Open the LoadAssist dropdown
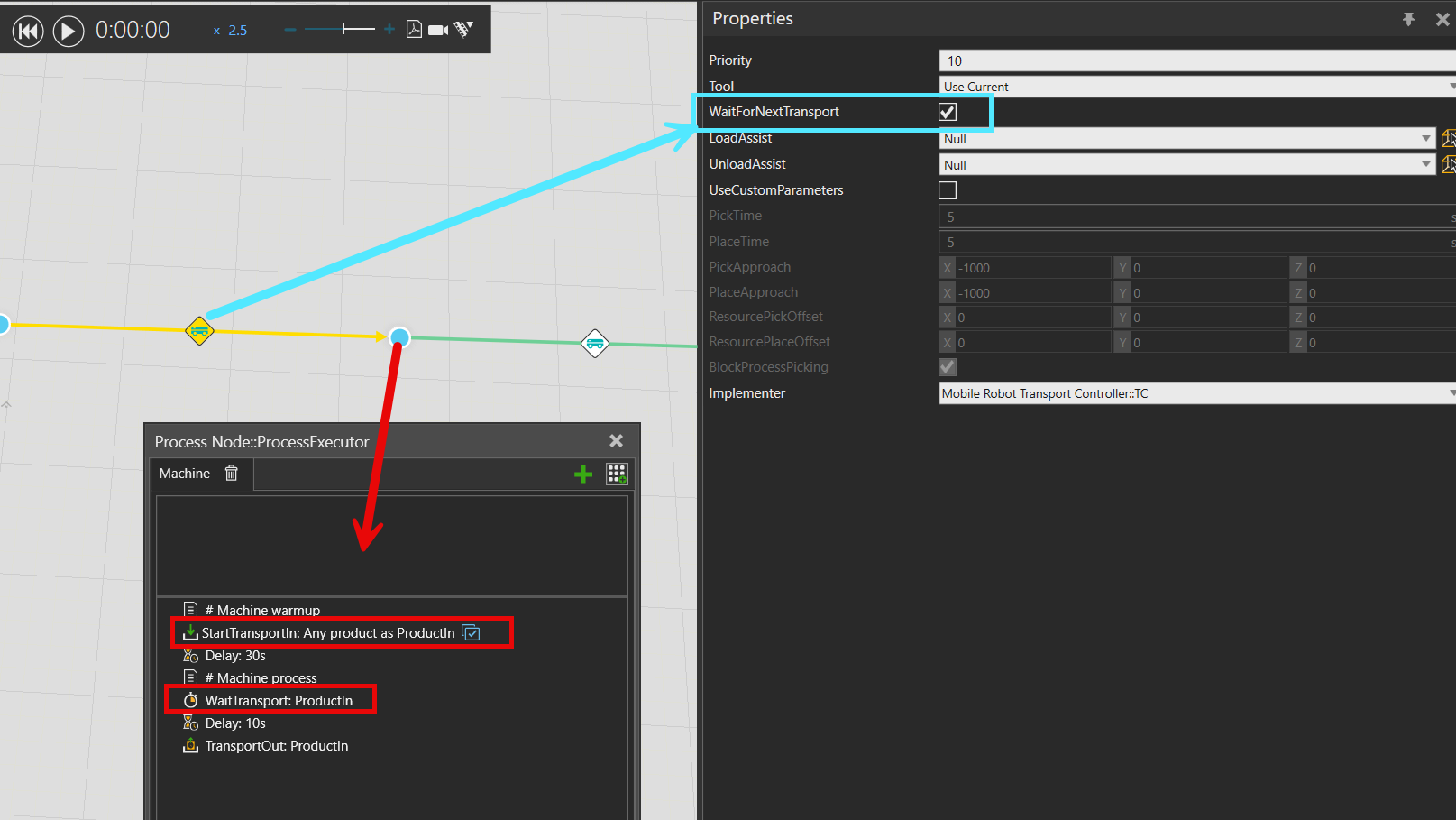 coord(1426,139)
